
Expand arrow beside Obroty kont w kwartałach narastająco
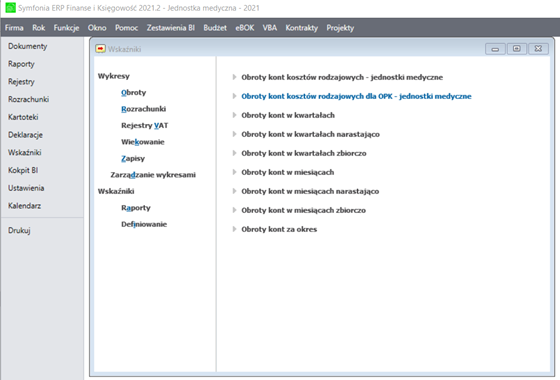(x=234, y=134)
